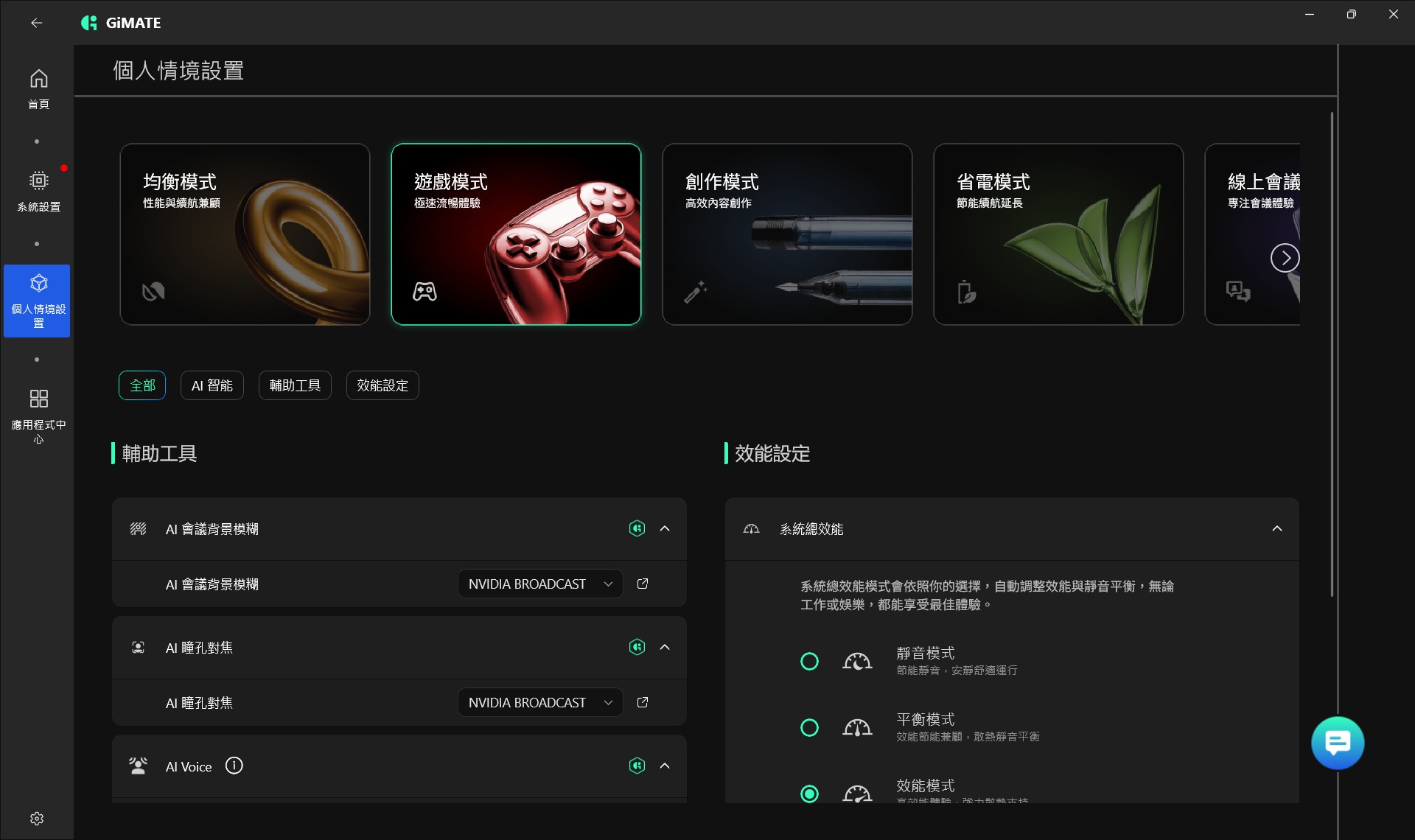Restore the GiMATE window size
This screenshot has width=1415, height=840.
click(x=1351, y=14)
